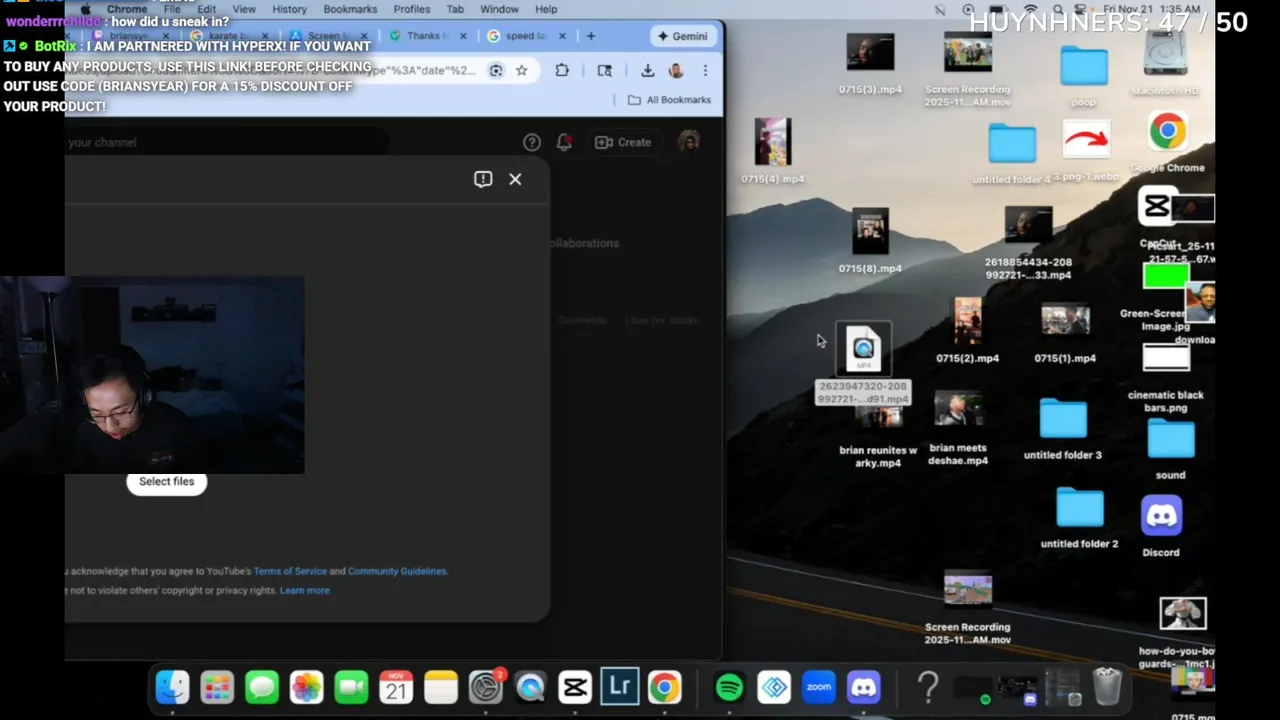Open the History menu

click(289, 9)
